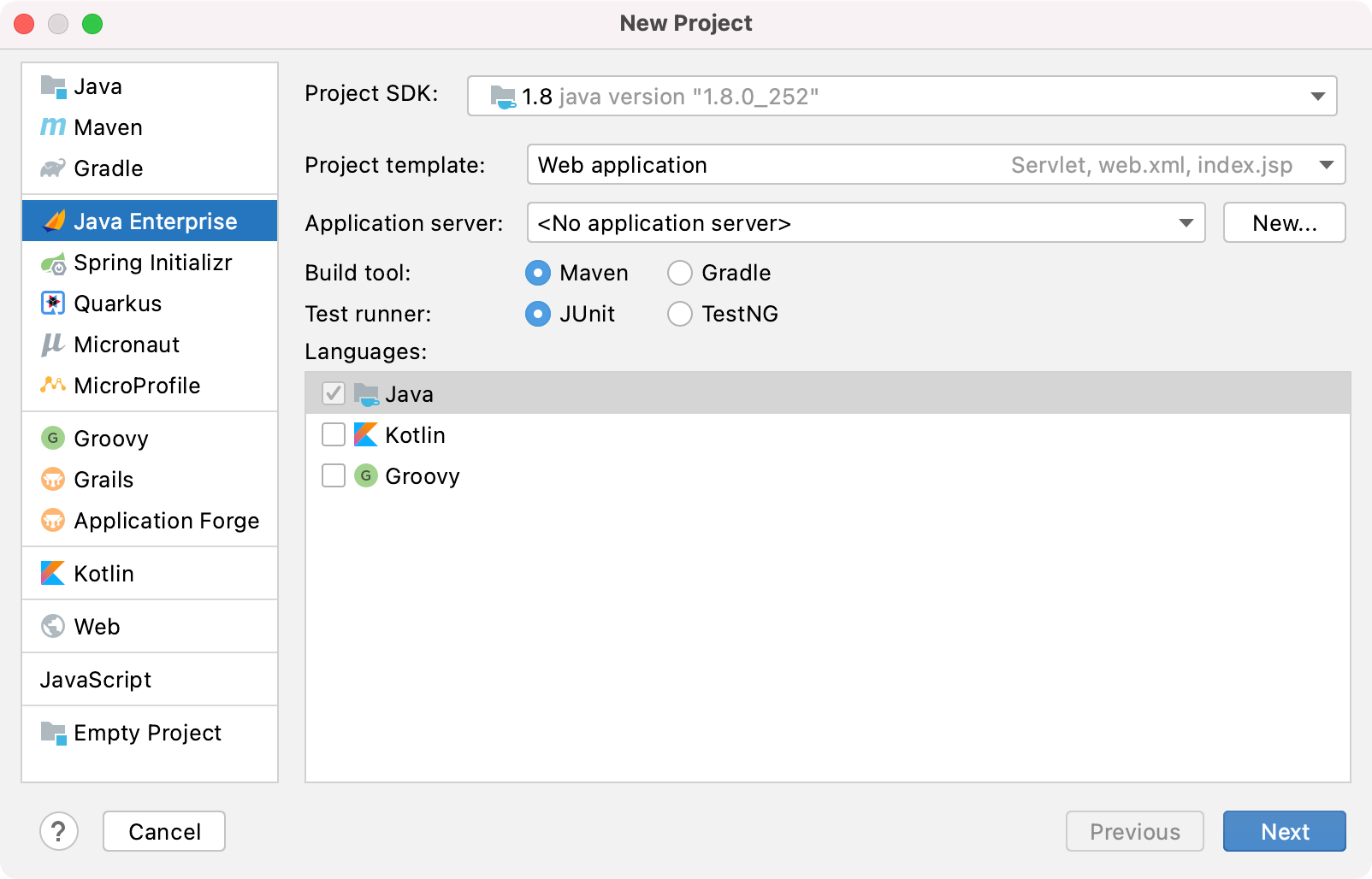
Task: Click the 'Servlet, web.xml, index.jsp' hint text
Action: click(1151, 165)
